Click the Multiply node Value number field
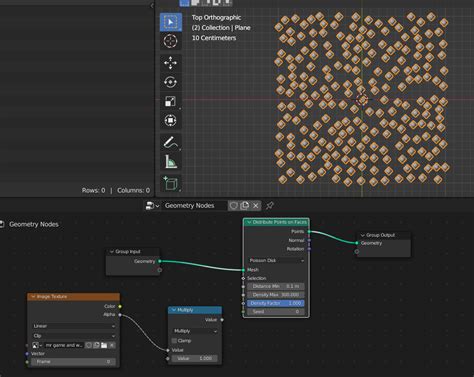 [x=195, y=358]
